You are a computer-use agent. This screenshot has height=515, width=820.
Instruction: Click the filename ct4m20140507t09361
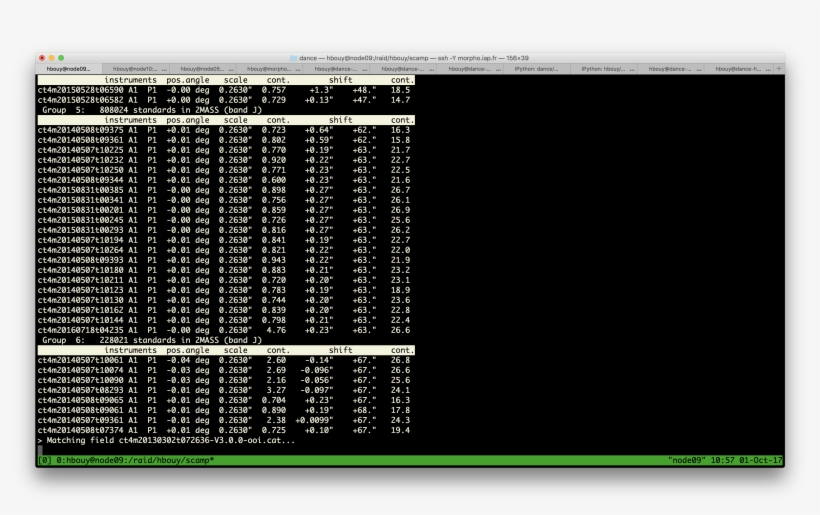[81, 420]
